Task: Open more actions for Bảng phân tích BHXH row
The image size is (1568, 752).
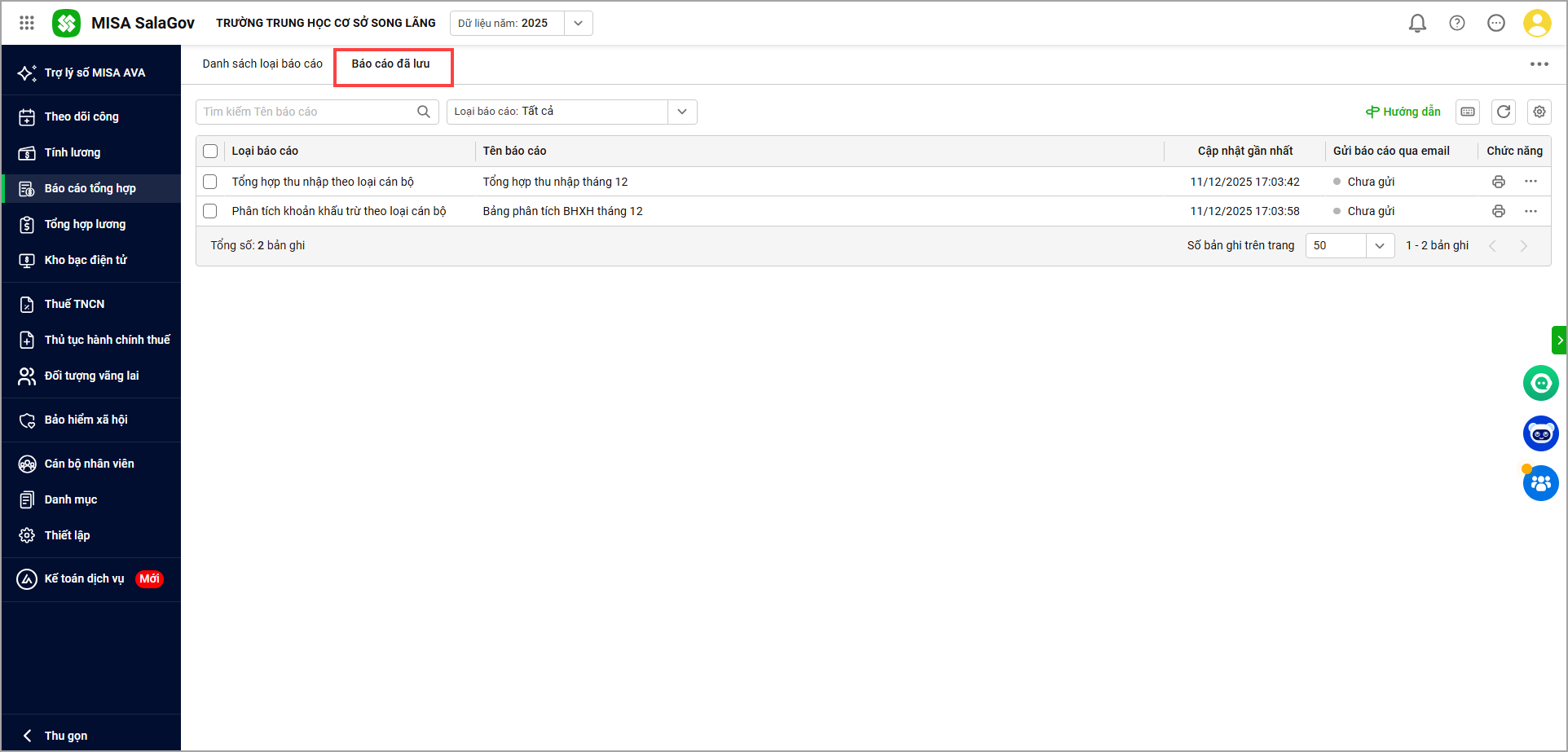Action: pos(1531,211)
